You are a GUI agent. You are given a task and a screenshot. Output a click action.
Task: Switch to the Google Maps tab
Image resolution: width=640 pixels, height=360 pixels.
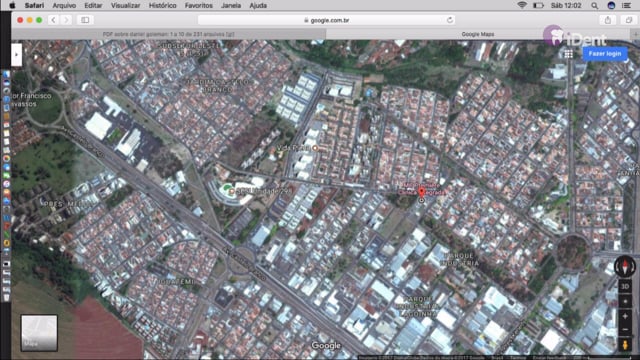pyautogui.click(x=478, y=34)
